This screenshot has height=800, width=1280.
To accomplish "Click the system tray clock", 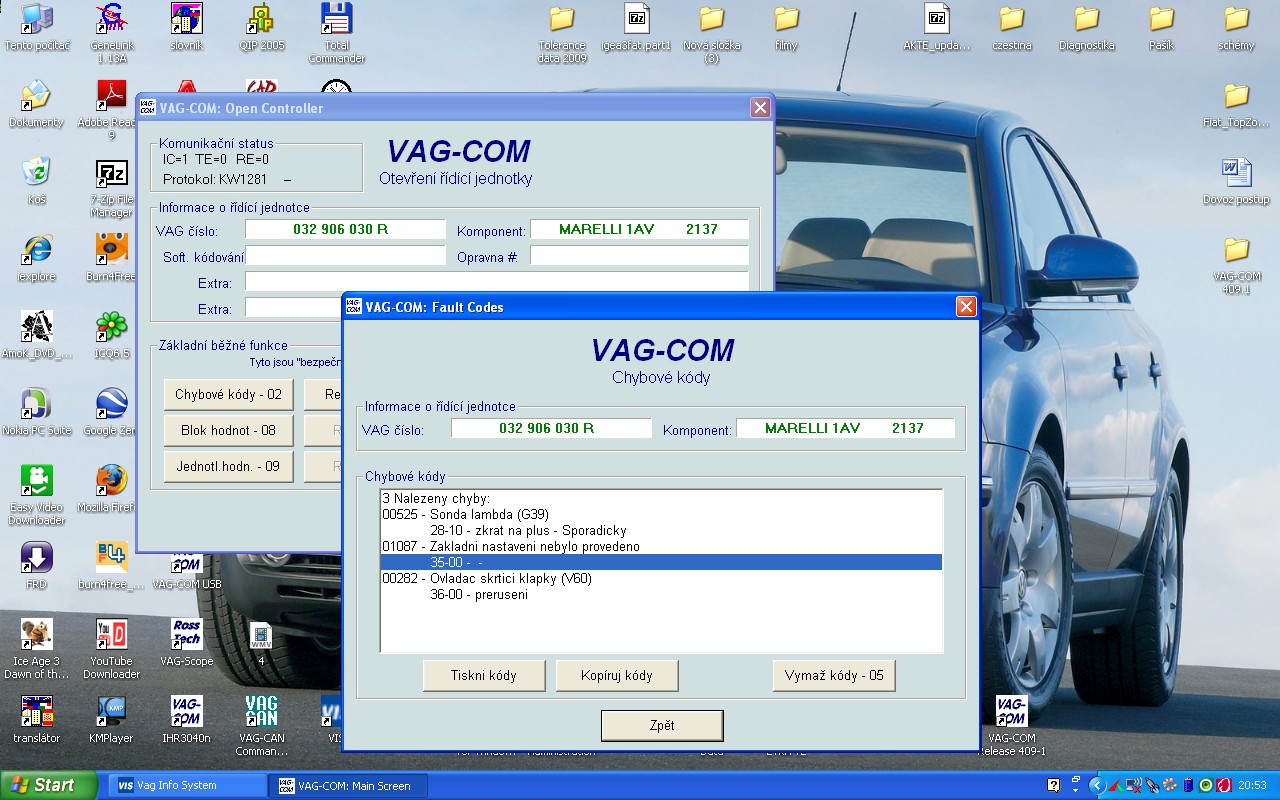I will coord(1252,786).
